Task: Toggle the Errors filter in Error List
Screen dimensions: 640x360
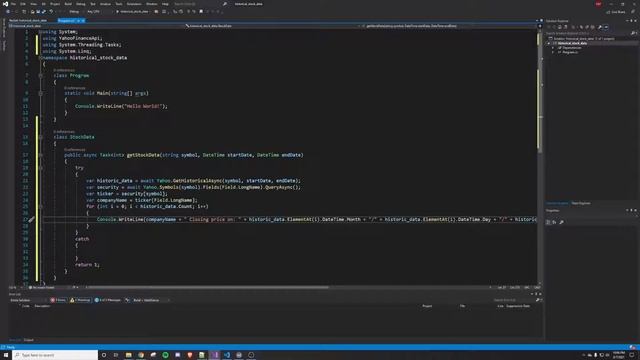Action: (x=58, y=300)
